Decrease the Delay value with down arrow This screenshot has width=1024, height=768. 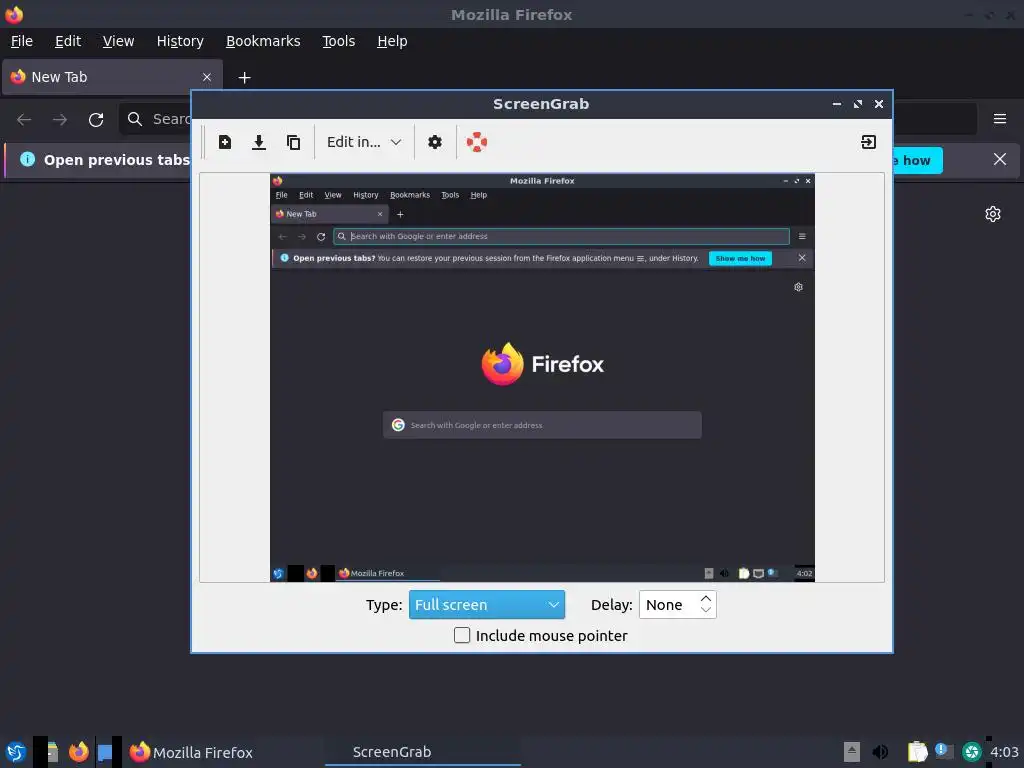(705, 610)
